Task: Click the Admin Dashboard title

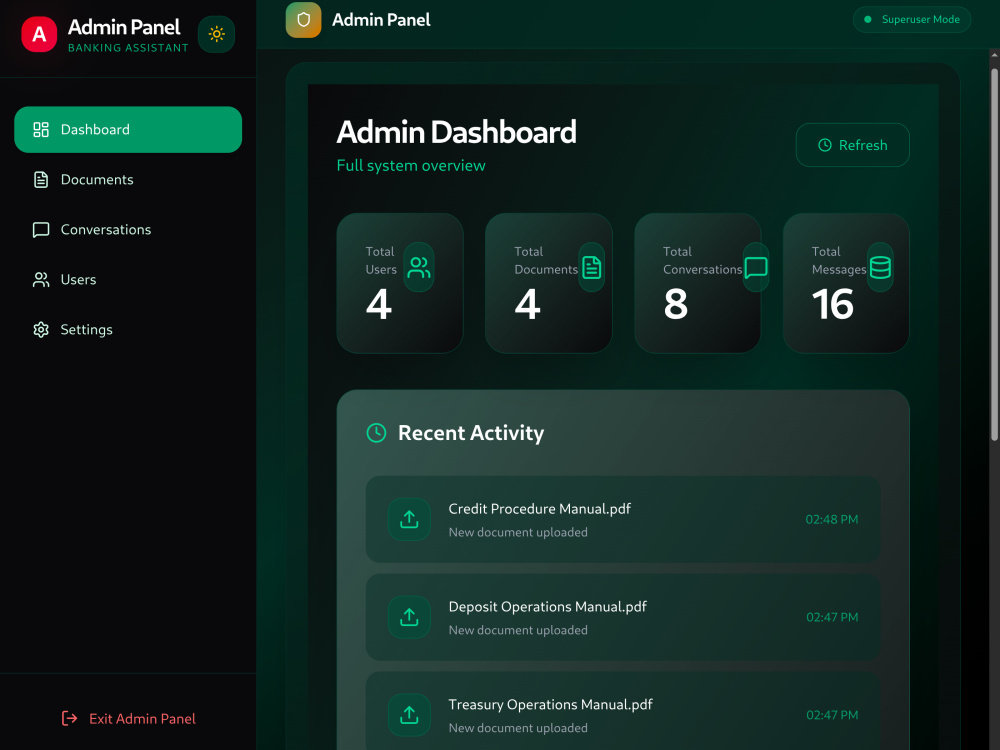Action: click(x=456, y=132)
